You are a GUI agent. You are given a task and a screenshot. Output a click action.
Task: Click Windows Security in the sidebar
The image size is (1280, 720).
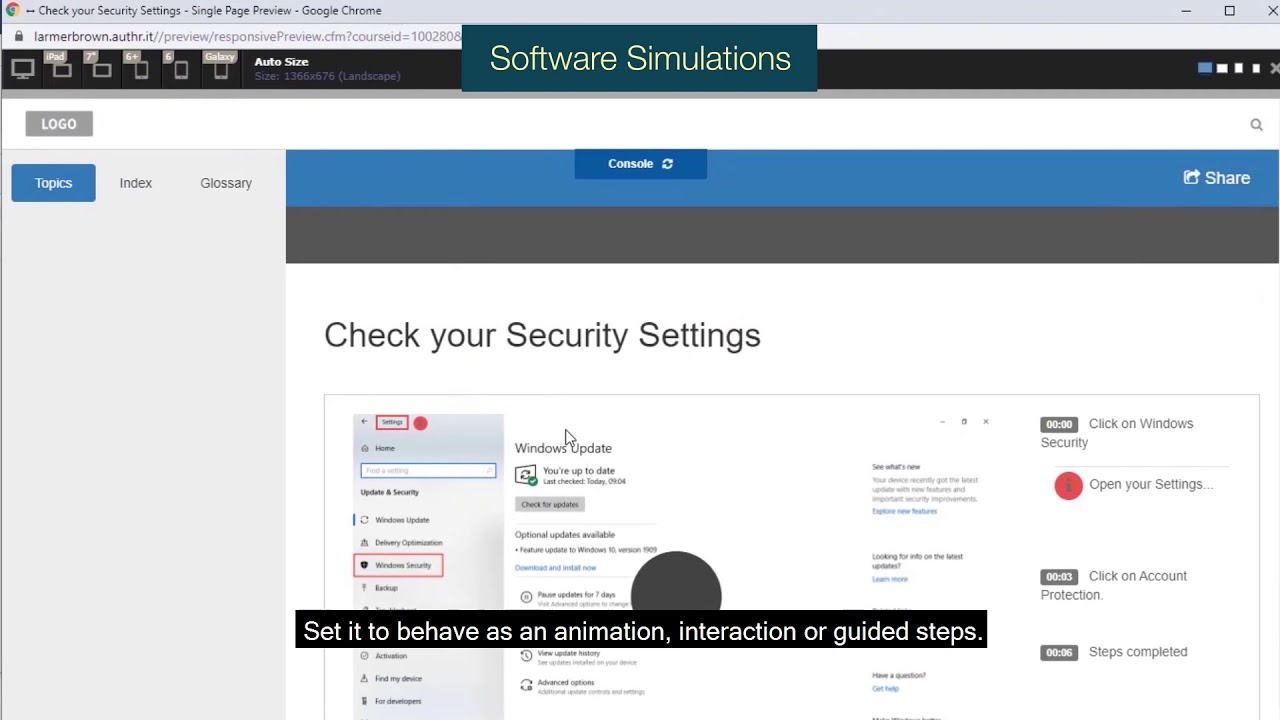point(398,565)
